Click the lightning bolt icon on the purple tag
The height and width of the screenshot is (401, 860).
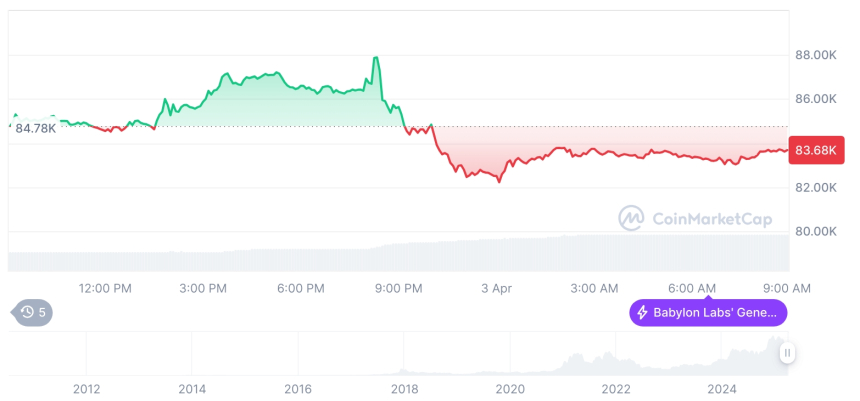[642, 313]
